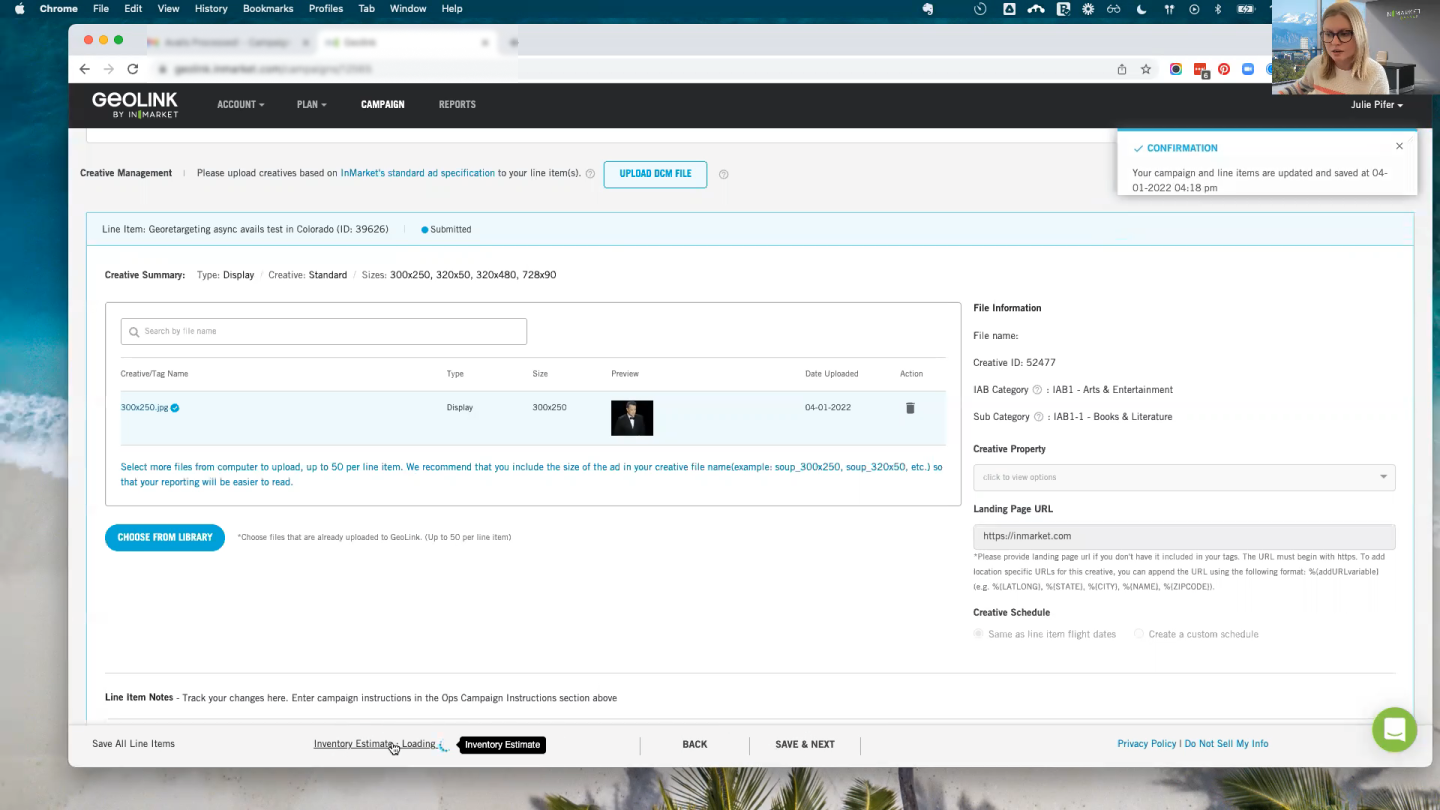Click the 300x250 creative preview thumbnail

click(x=632, y=418)
